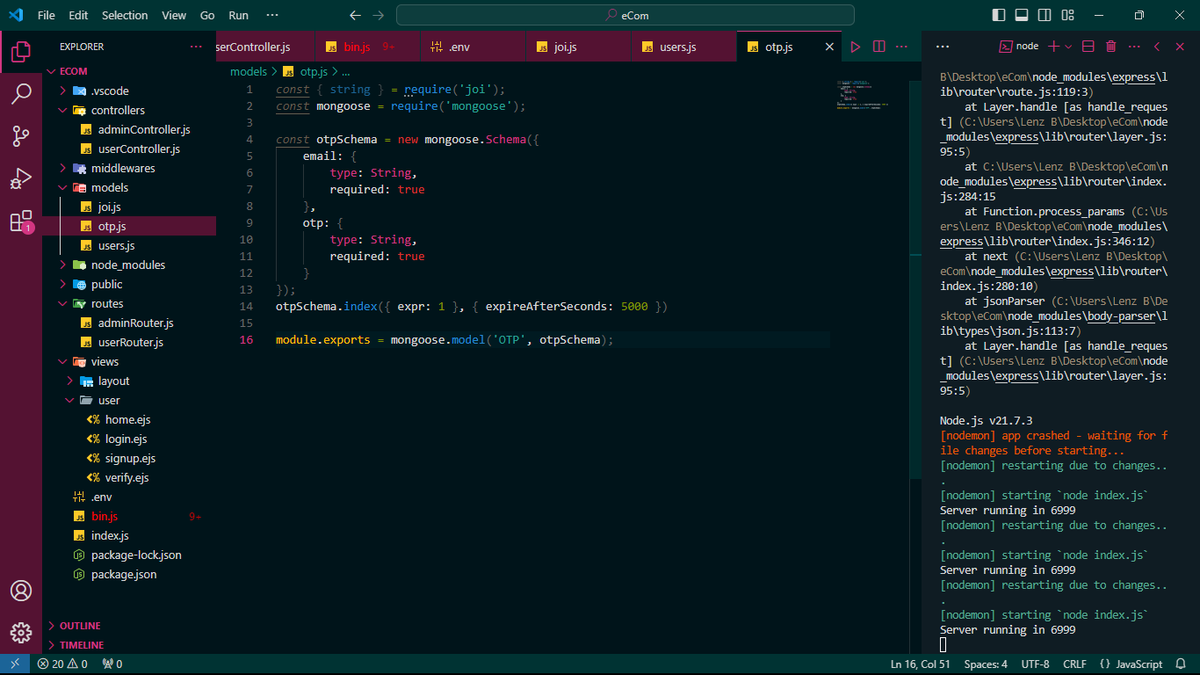Open verify.ejs in Explorer
The height and width of the screenshot is (675, 1200).
click(127, 478)
